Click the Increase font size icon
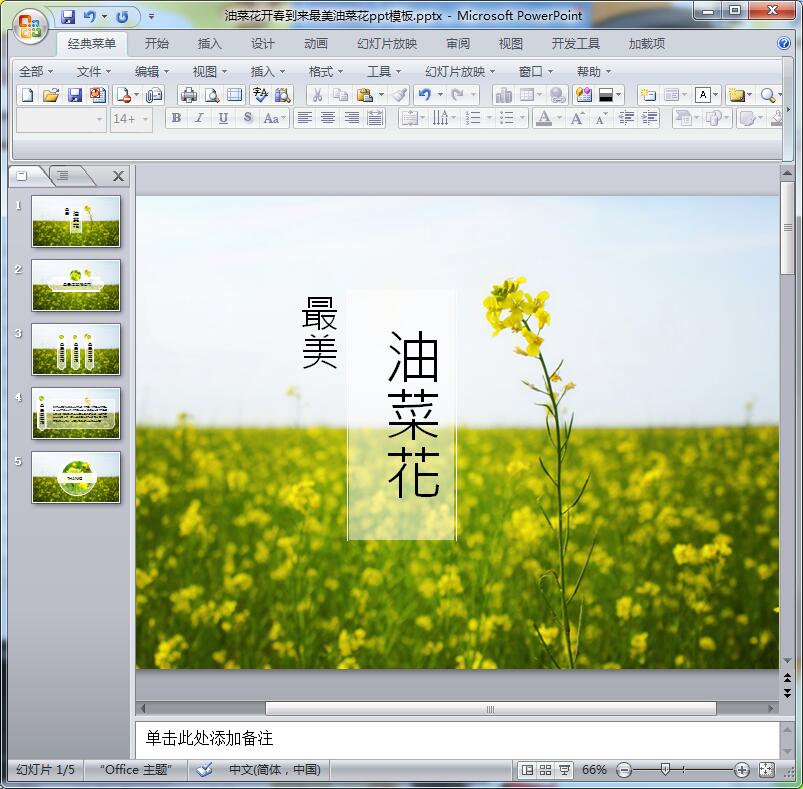The width and height of the screenshot is (803, 789). click(577, 118)
